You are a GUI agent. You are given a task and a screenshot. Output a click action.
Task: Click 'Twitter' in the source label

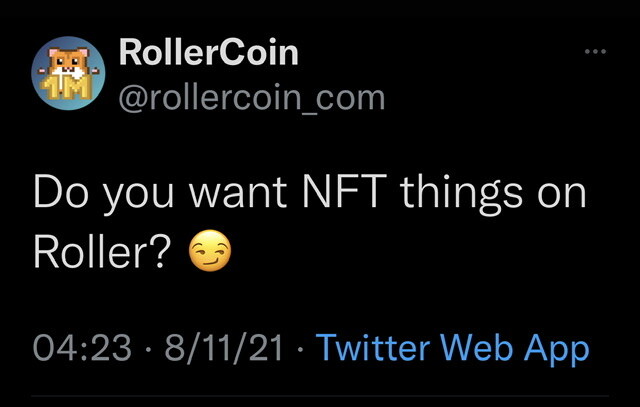click(373, 348)
